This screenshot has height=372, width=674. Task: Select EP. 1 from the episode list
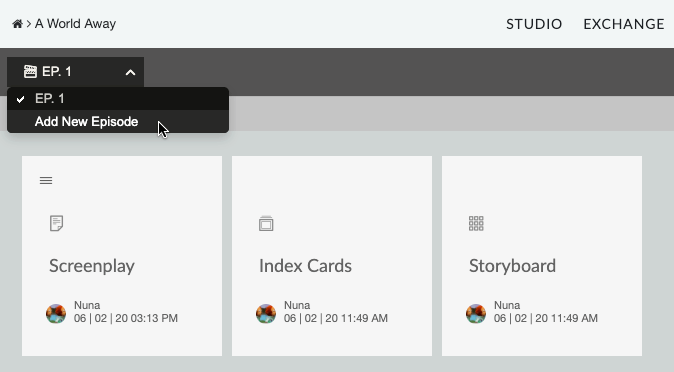pyautogui.click(x=118, y=98)
